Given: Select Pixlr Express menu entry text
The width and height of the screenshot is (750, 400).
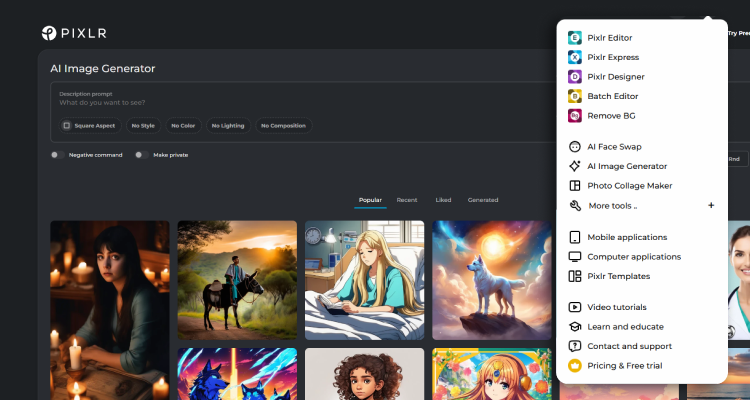Looking at the screenshot, I should [613, 57].
